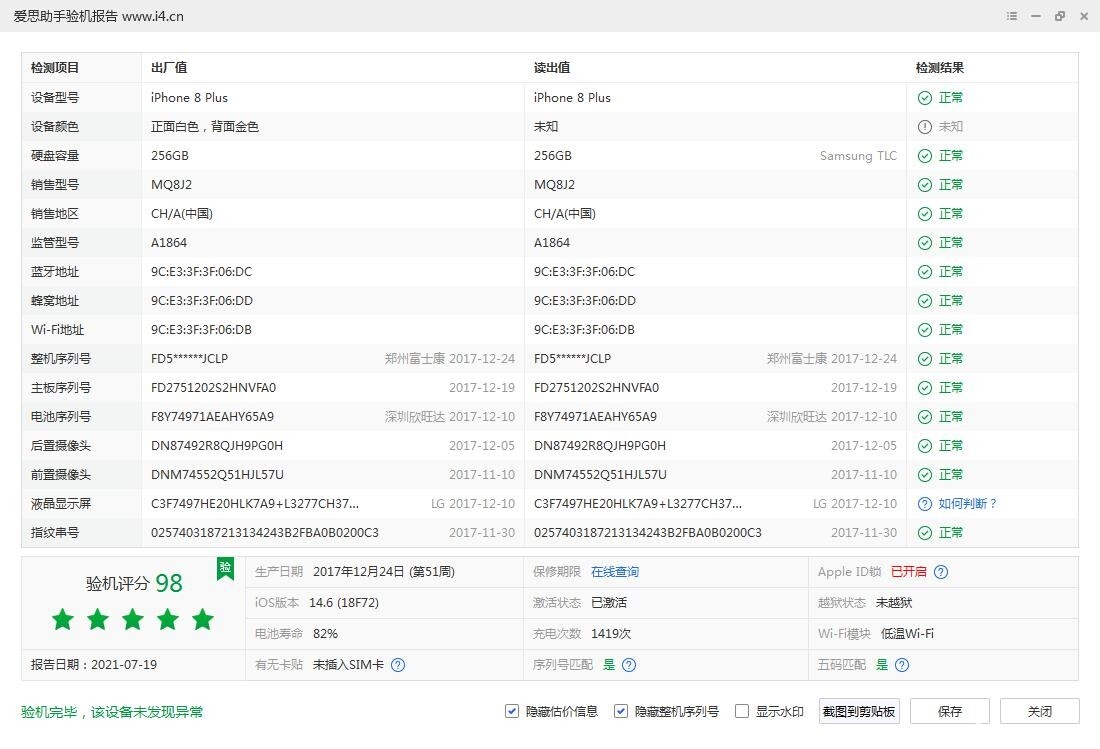Click the green check icon in Wi-Fi地址 row

pos(925,330)
